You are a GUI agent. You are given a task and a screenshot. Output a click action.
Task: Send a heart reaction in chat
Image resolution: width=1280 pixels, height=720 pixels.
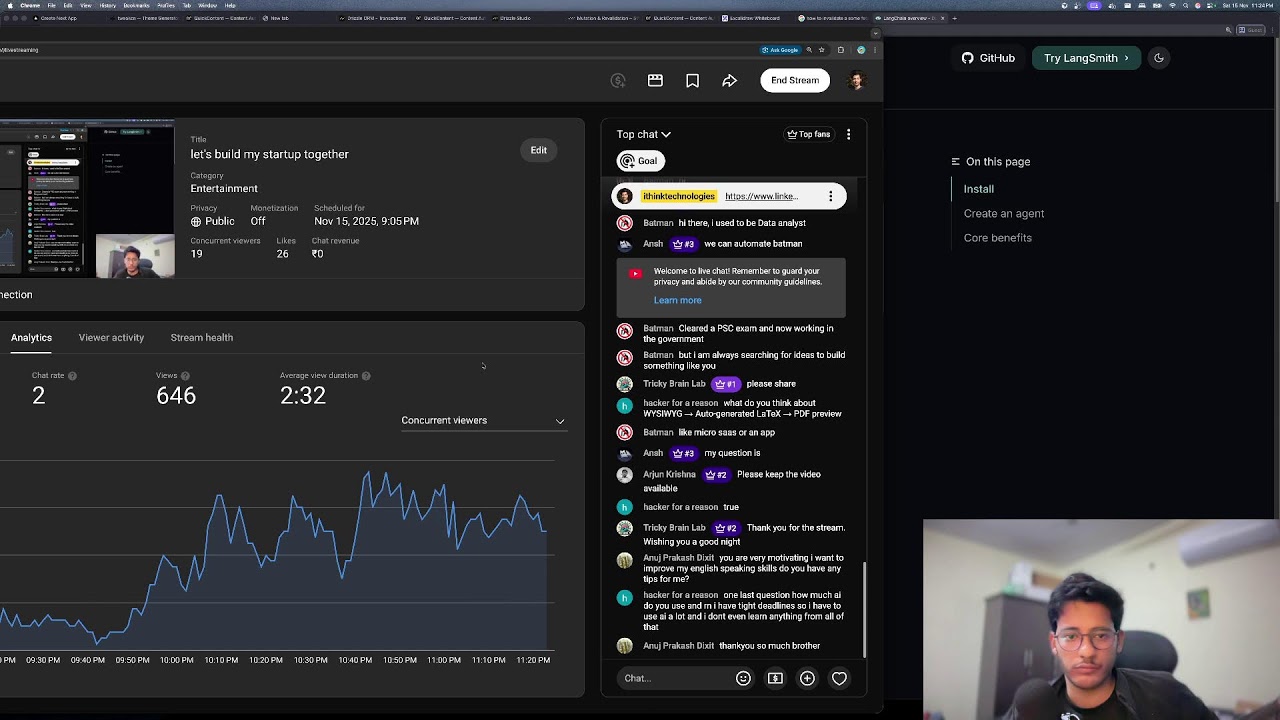pyautogui.click(x=839, y=678)
